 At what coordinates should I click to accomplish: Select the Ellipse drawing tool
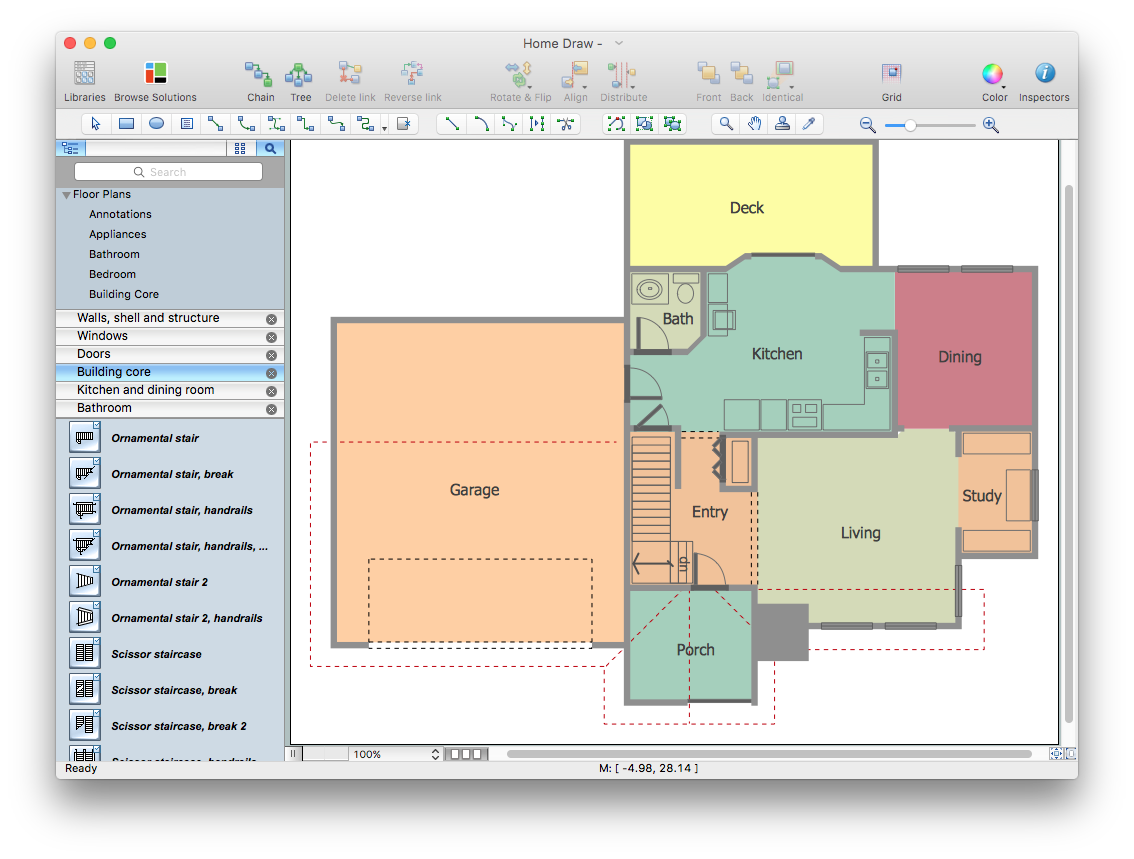point(156,123)
